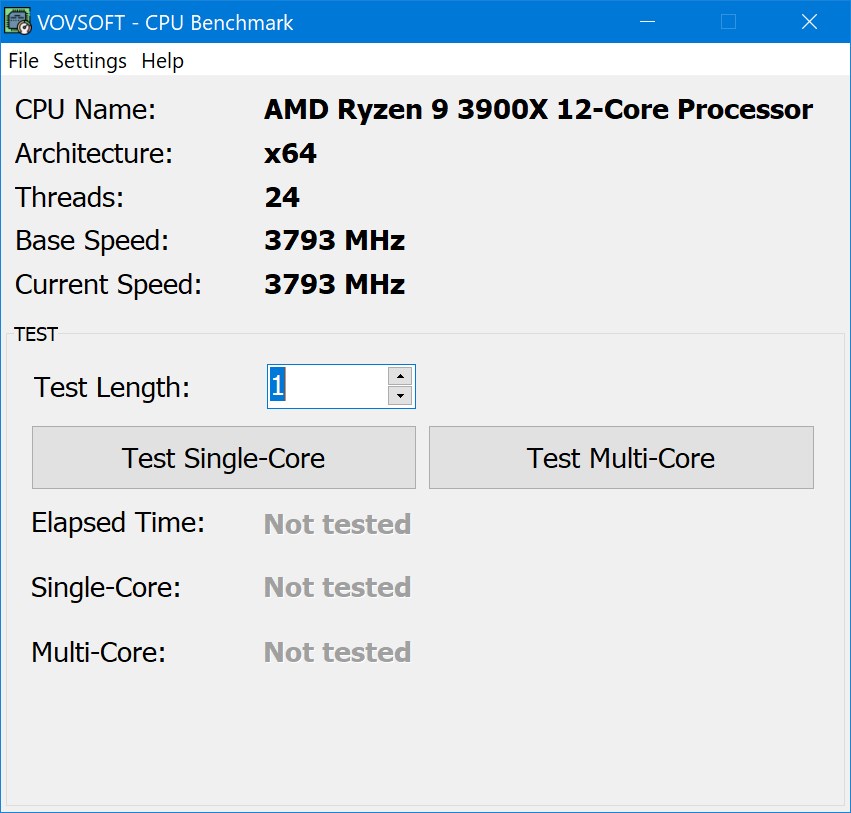This screenshot has width=851, height=813.
Task: Open the Help menu
Action: 162,61
